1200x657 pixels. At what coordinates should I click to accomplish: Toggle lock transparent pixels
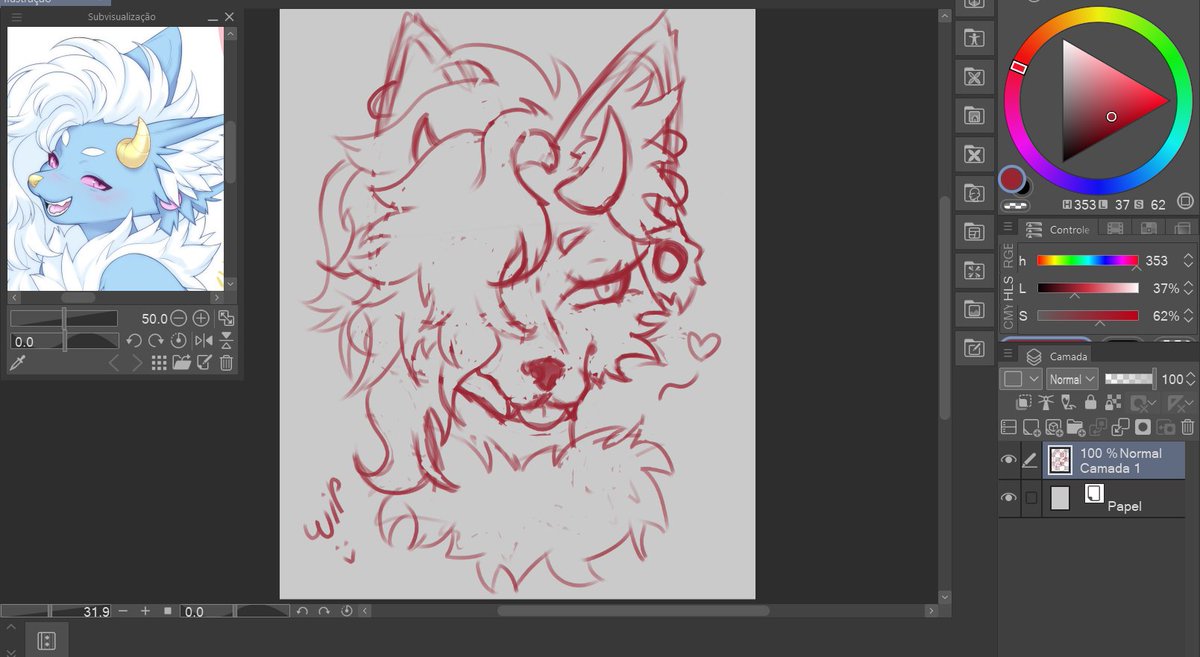pos(1113,404)
